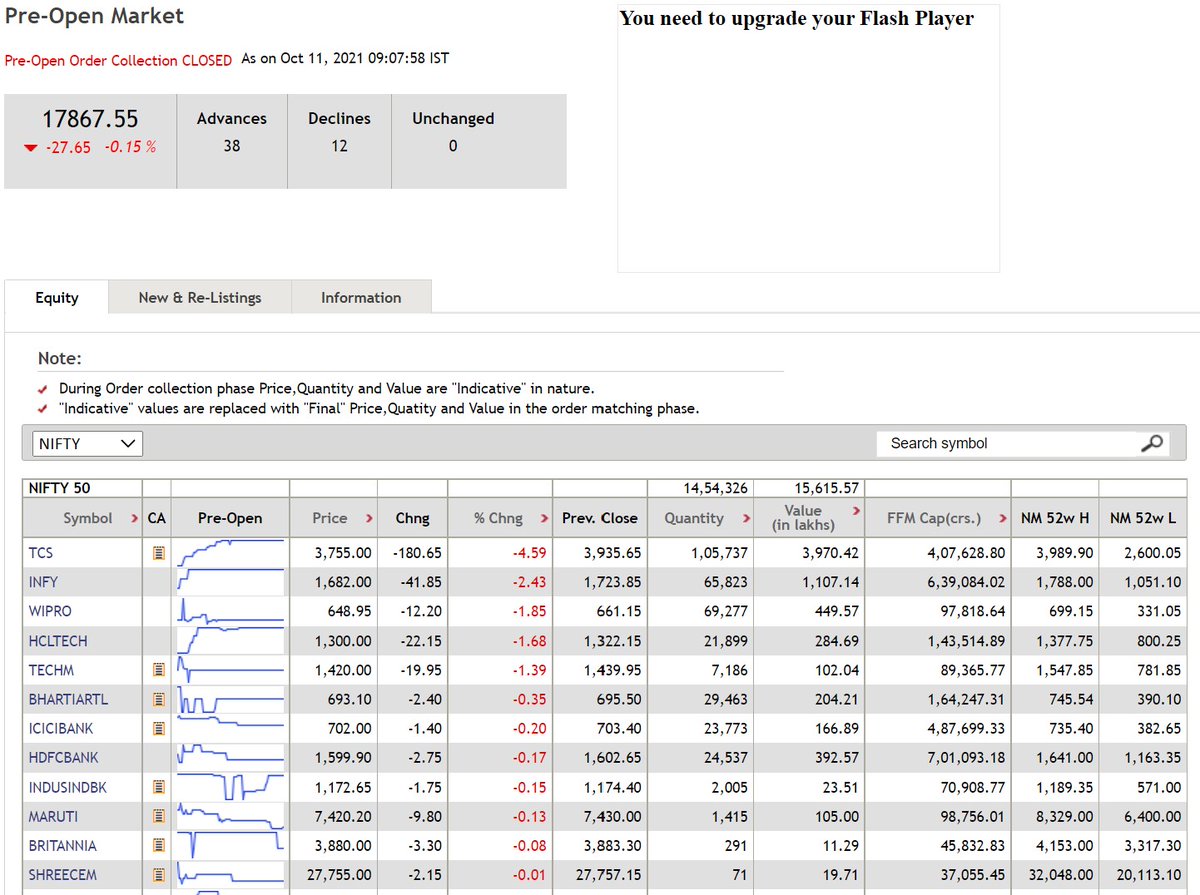Open the ICICIBANK symbol link
This screenshot has width=1200, height=895.
pos(61,729)
